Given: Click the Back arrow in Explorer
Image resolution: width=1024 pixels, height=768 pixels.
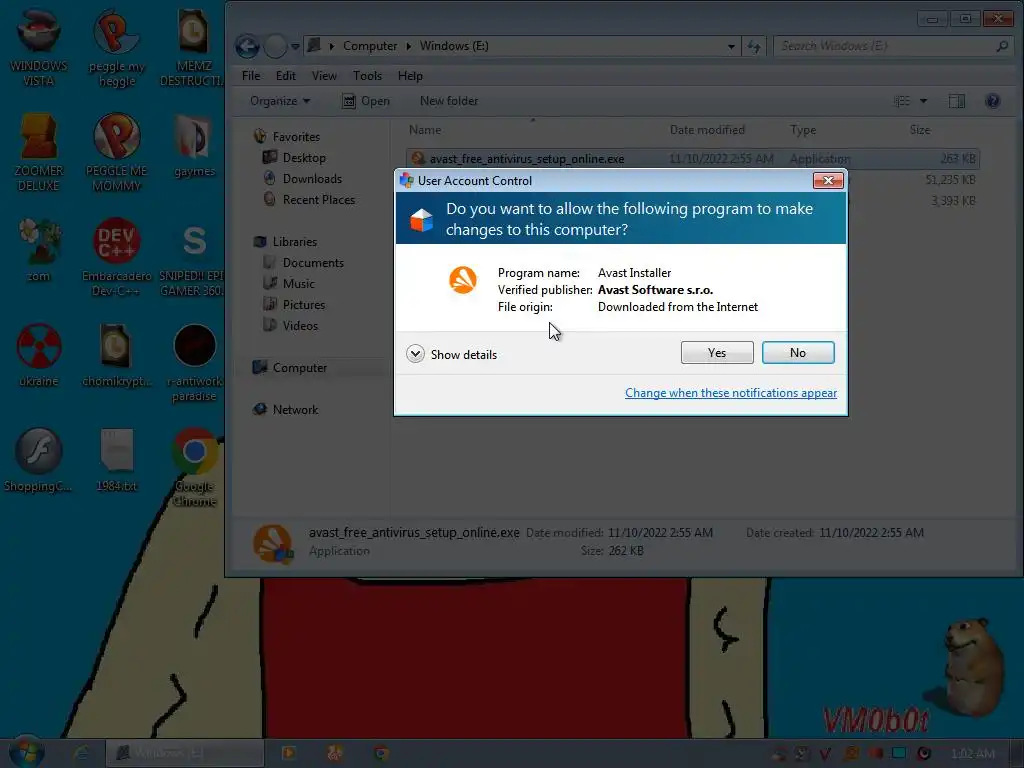Looking at the screenshot, I should click(248, 46).
